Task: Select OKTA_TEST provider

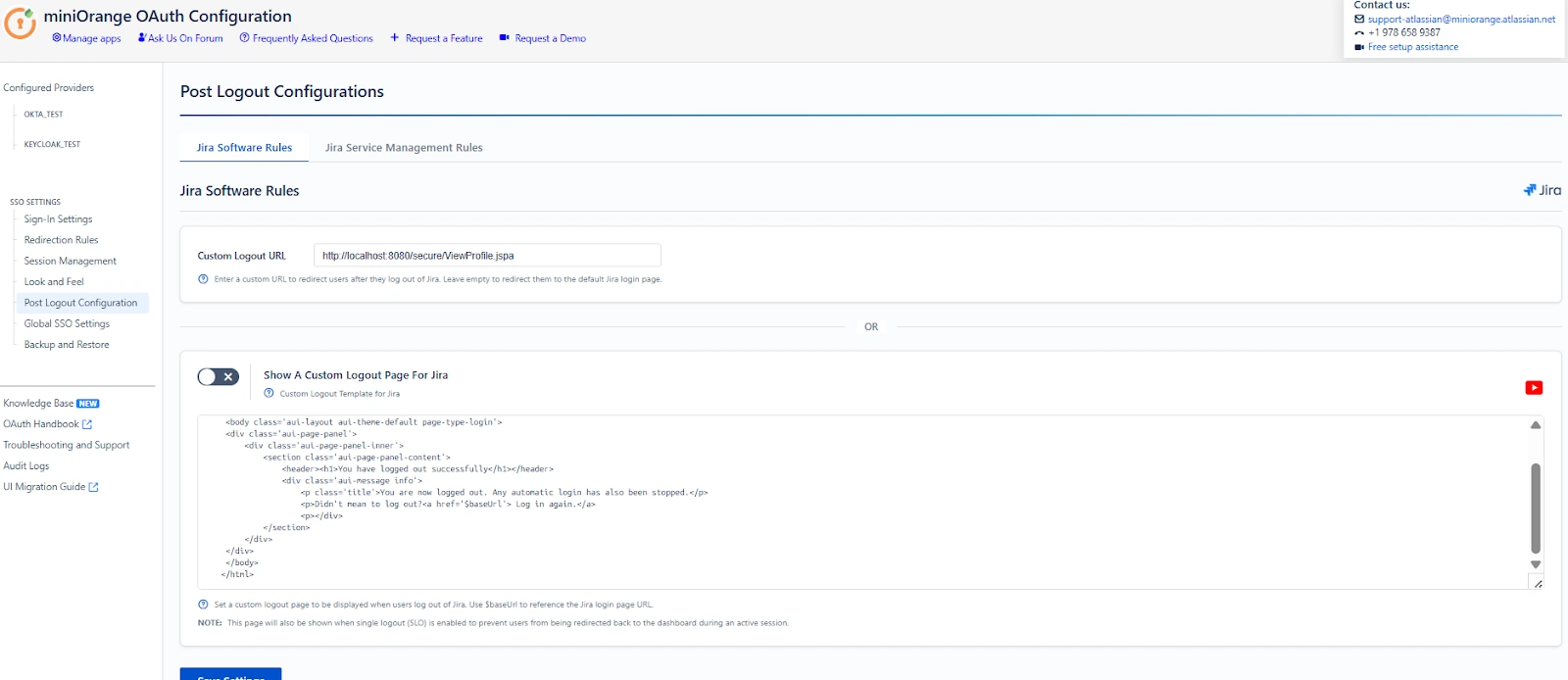Action: [43, 115]
